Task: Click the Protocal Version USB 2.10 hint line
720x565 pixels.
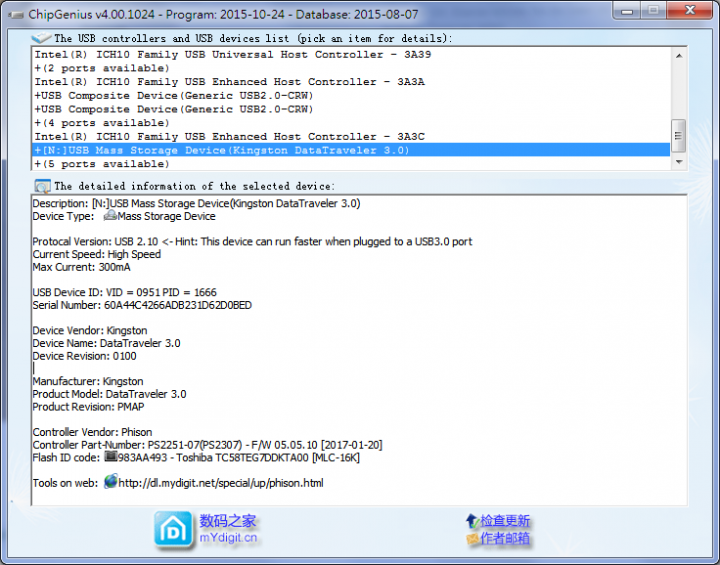Action: click(x=252, y=242)
